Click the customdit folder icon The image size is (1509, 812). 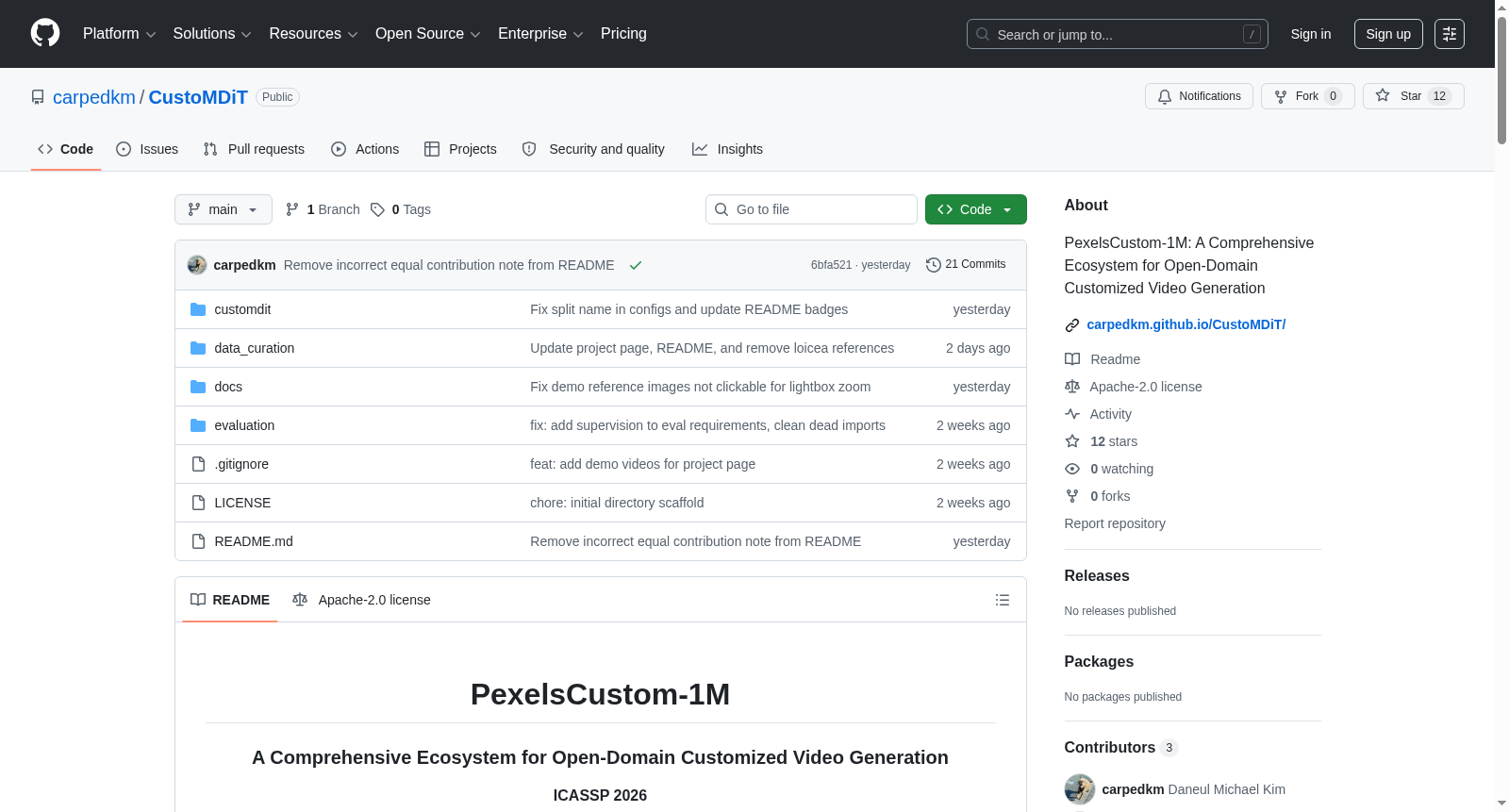198,309
